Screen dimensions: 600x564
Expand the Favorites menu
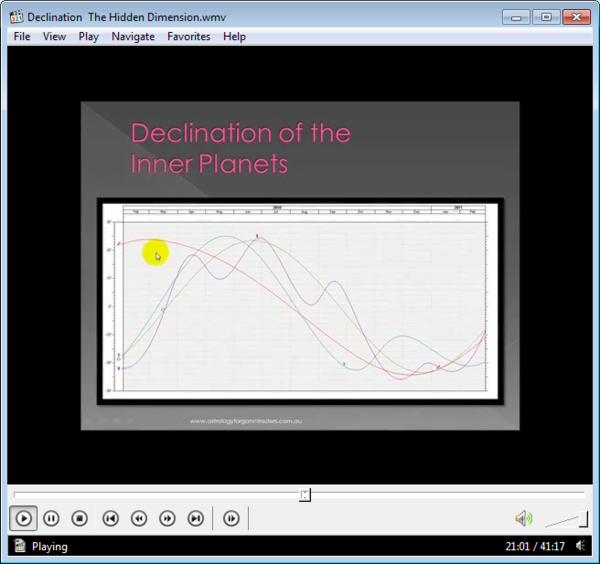pos(189,36)
